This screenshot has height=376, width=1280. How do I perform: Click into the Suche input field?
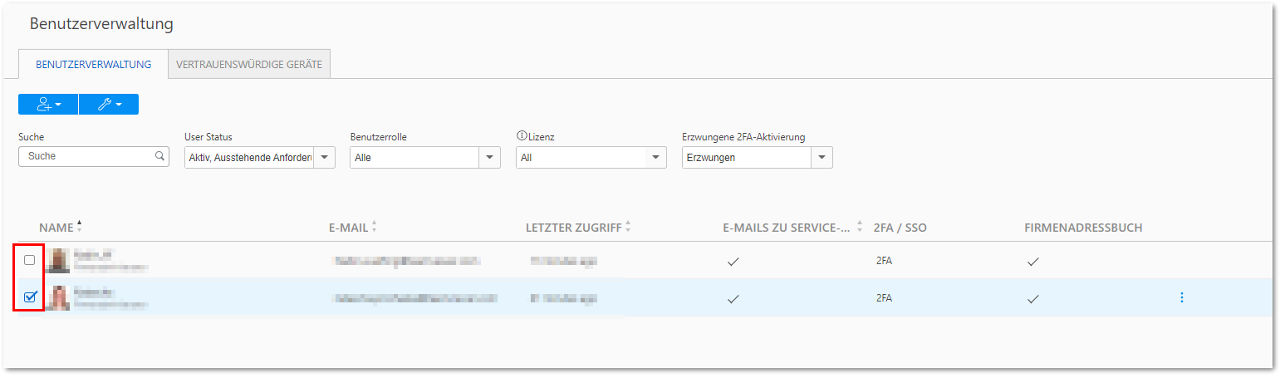tap(86, 157)
